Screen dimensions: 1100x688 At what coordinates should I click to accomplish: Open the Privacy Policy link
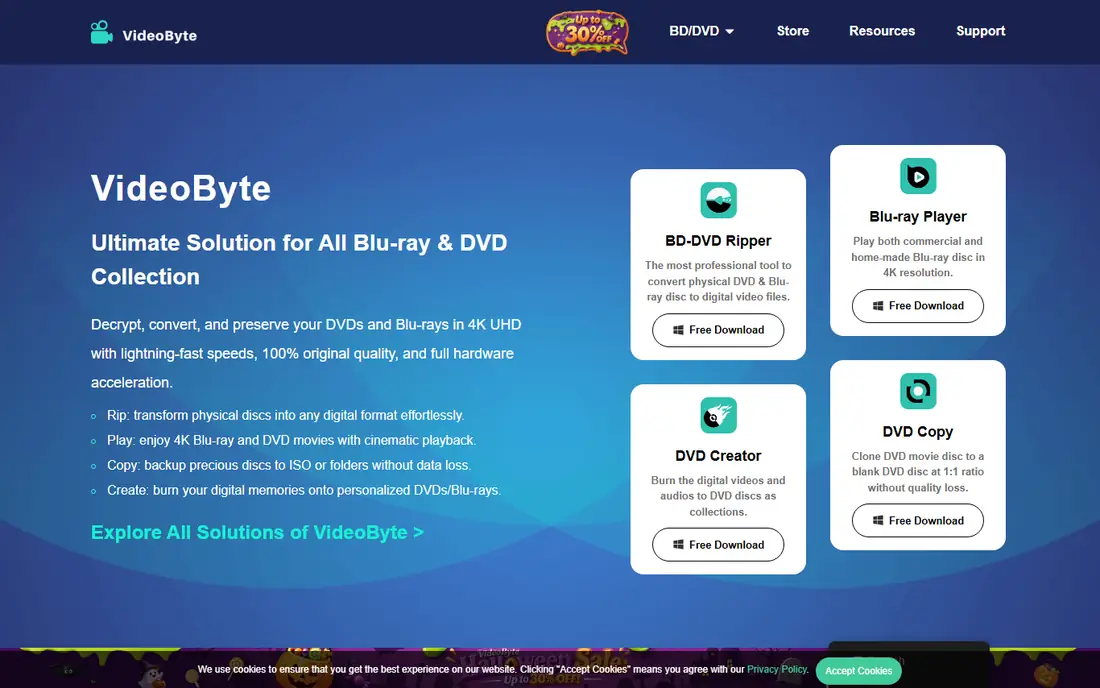pos(777,669)
